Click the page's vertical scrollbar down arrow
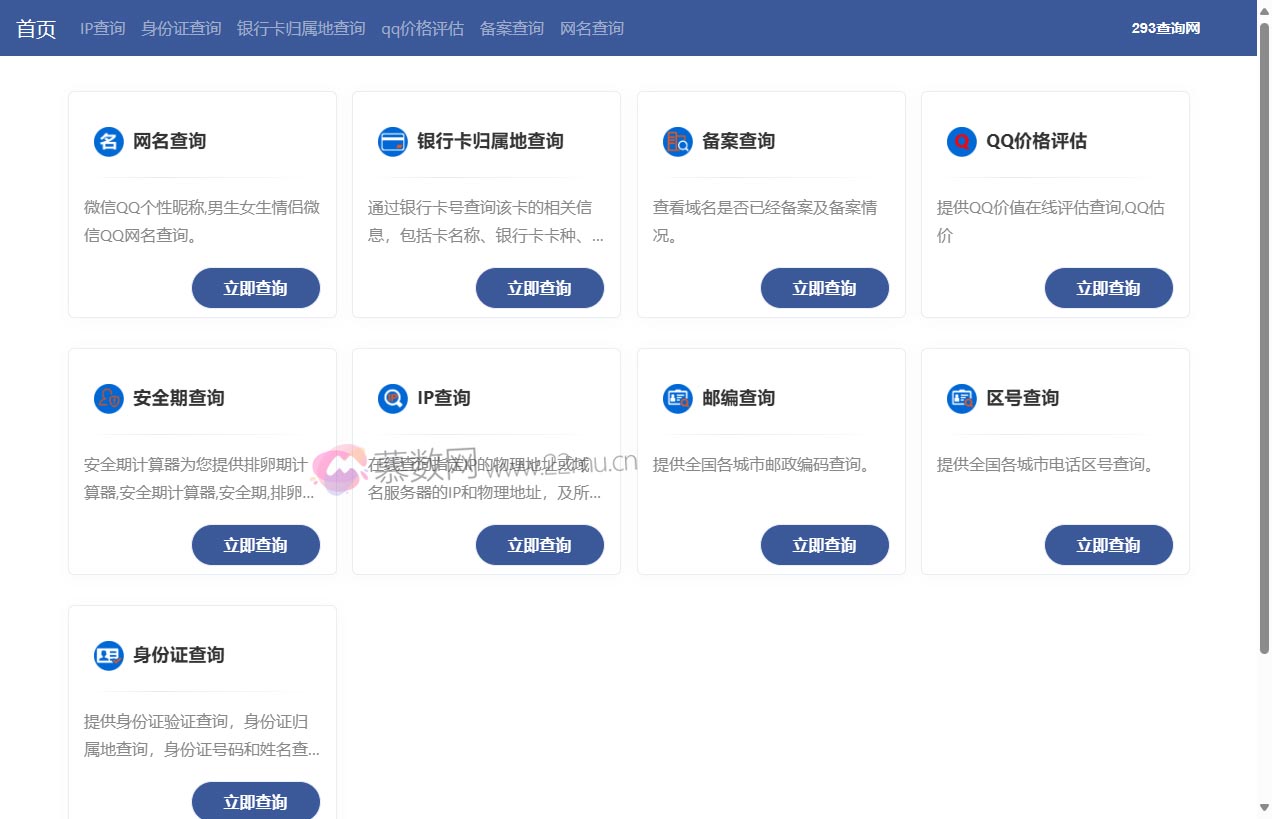Screen dimensions: 1272x819 point(1264,808)
